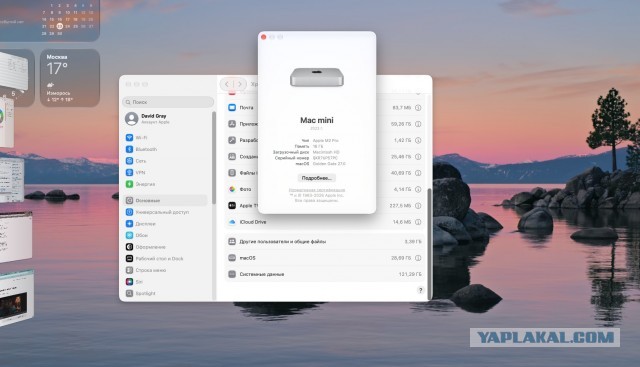
Task: Open the Дисплеи displays sidebar icon
Action: coord(129,224)
